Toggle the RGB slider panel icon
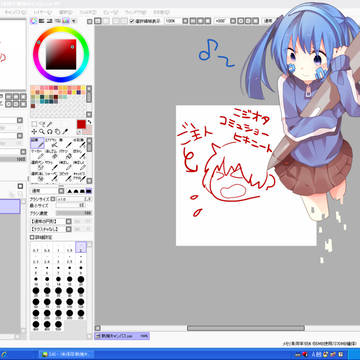Viewport: 360px width, 360px height. coord(42,21)
